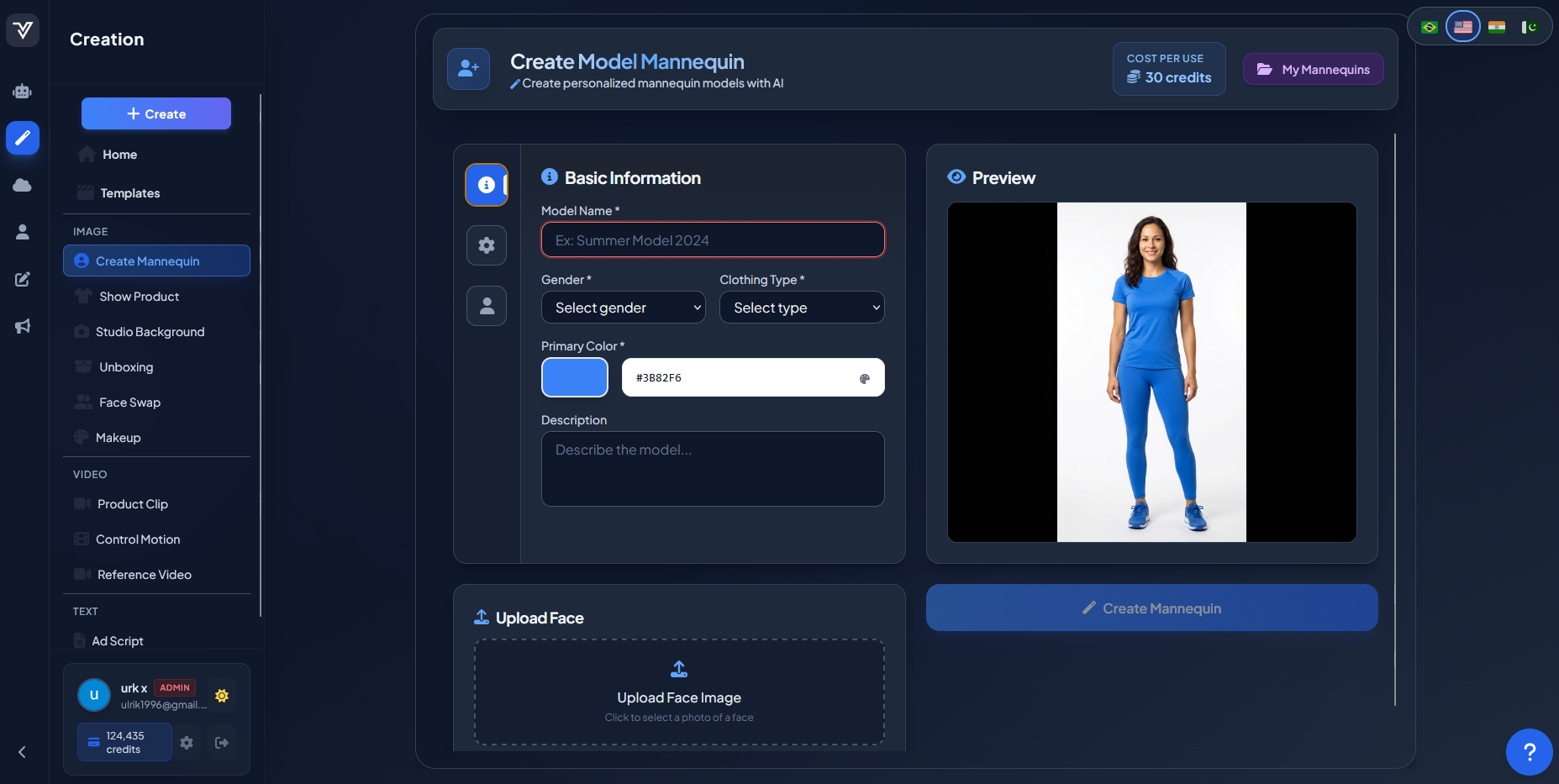The image size is (1559, 784).
Task: Select the US flag language
Action: click(x=1463, y=27)
